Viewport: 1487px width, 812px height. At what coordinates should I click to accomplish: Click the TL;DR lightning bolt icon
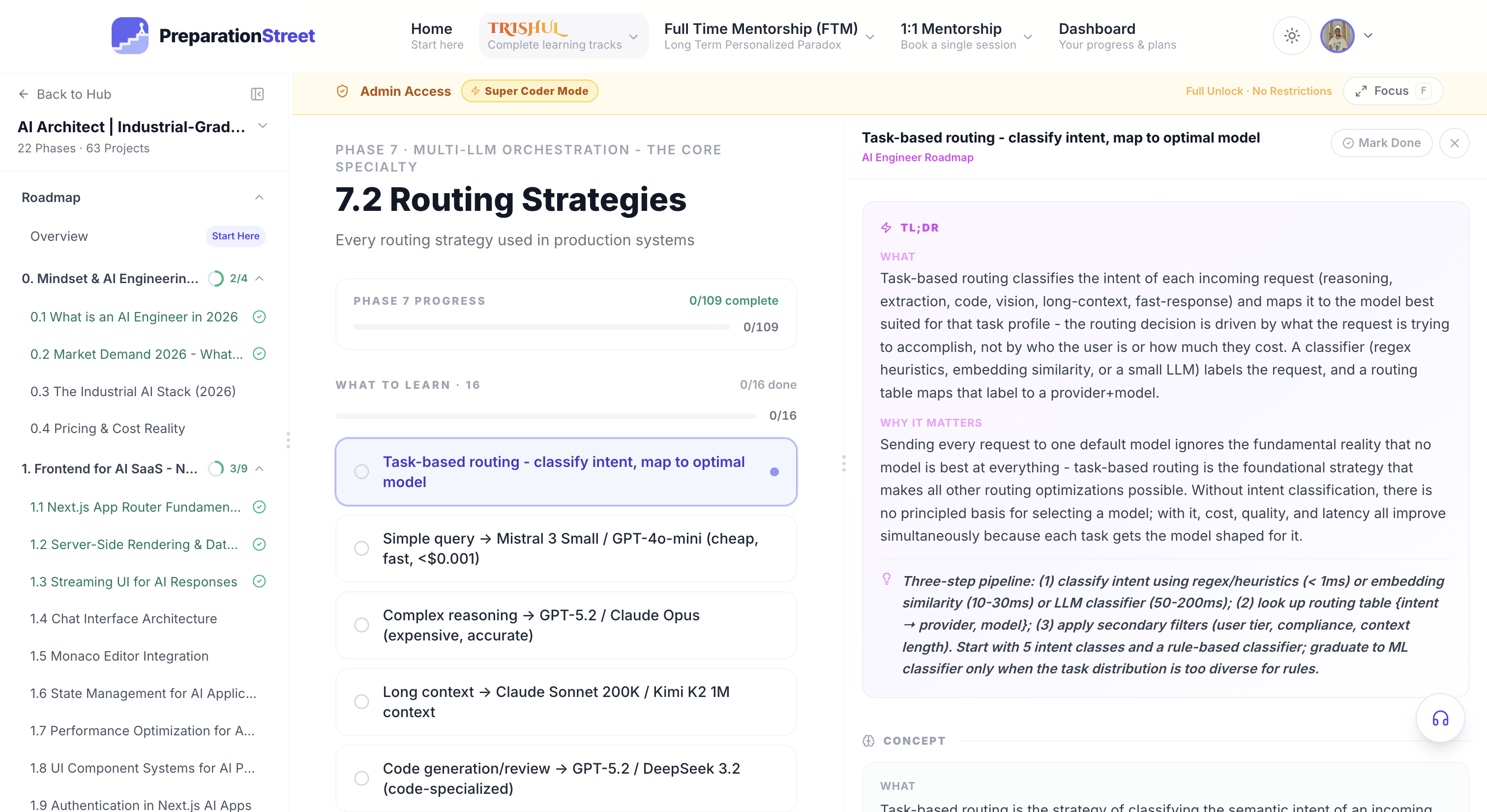[x=886, y=228]
